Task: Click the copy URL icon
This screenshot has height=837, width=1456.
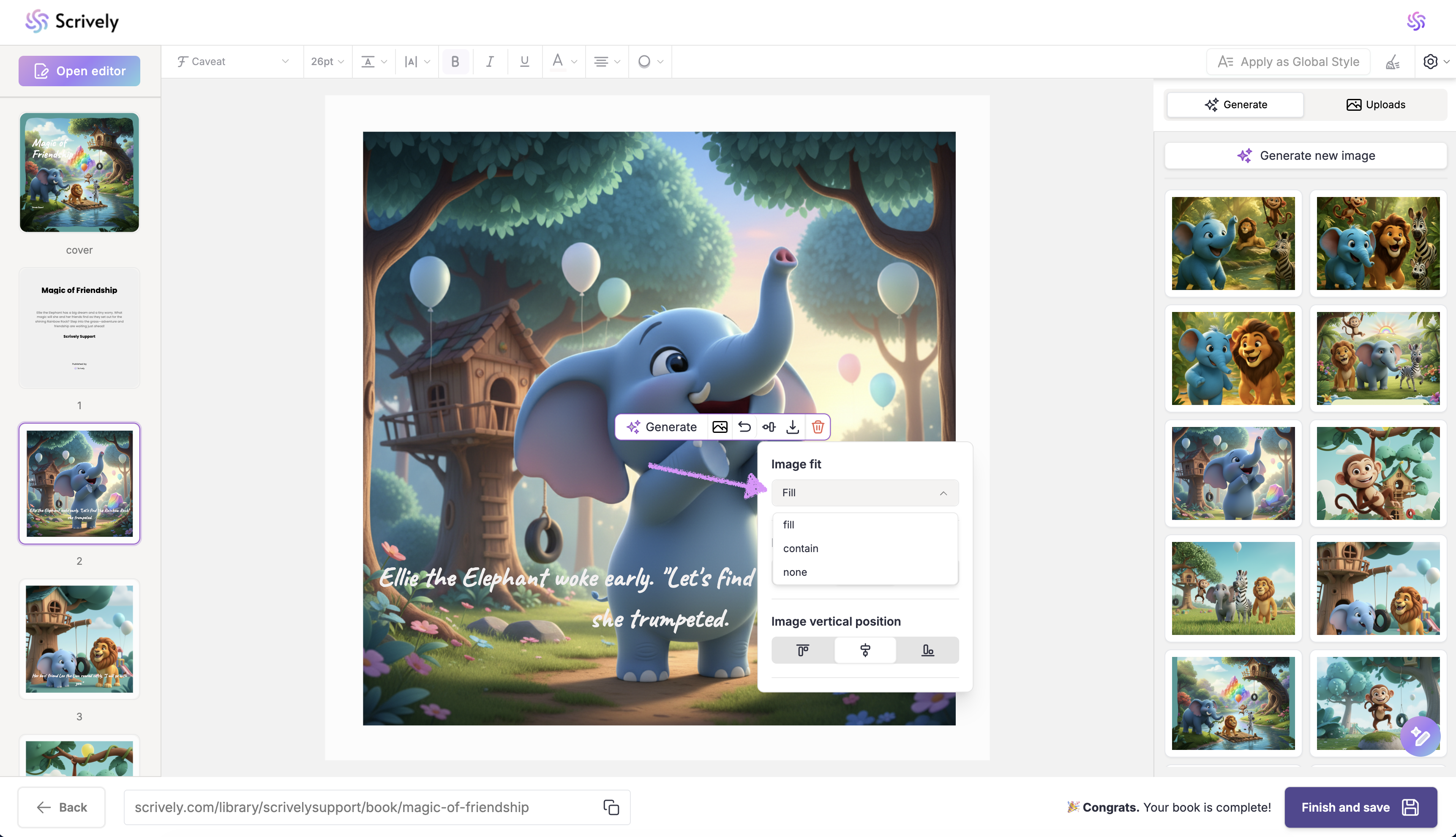Action: (611, 807)
